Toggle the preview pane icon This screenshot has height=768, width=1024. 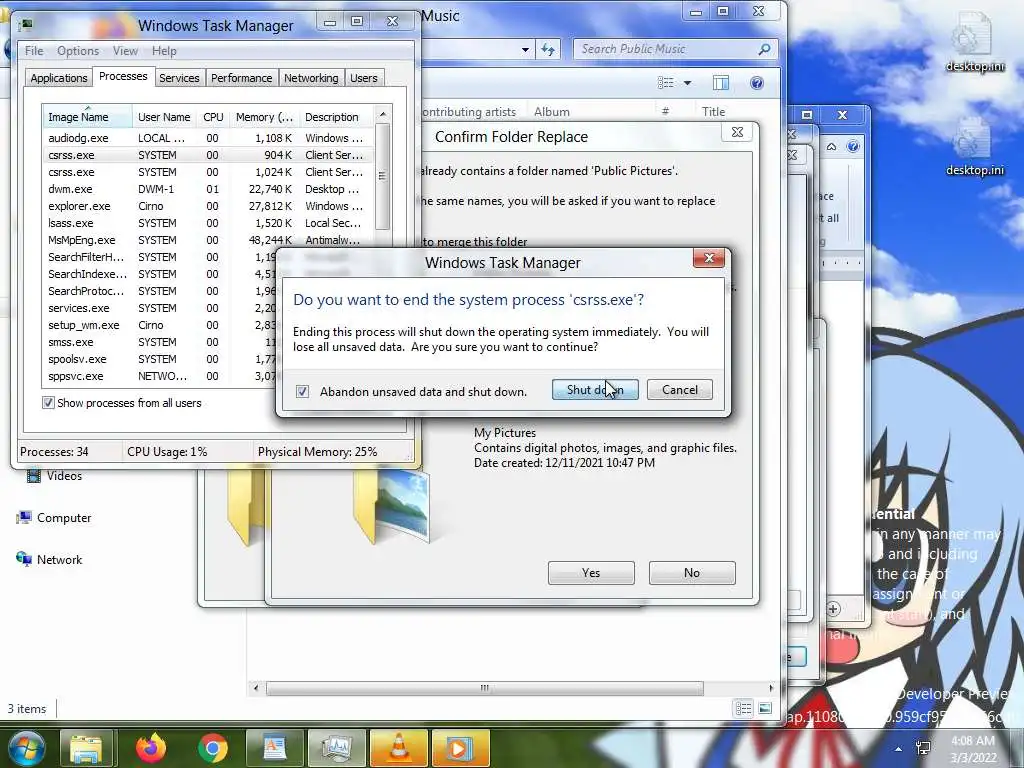pyautogui.click(x=721, y=83)
